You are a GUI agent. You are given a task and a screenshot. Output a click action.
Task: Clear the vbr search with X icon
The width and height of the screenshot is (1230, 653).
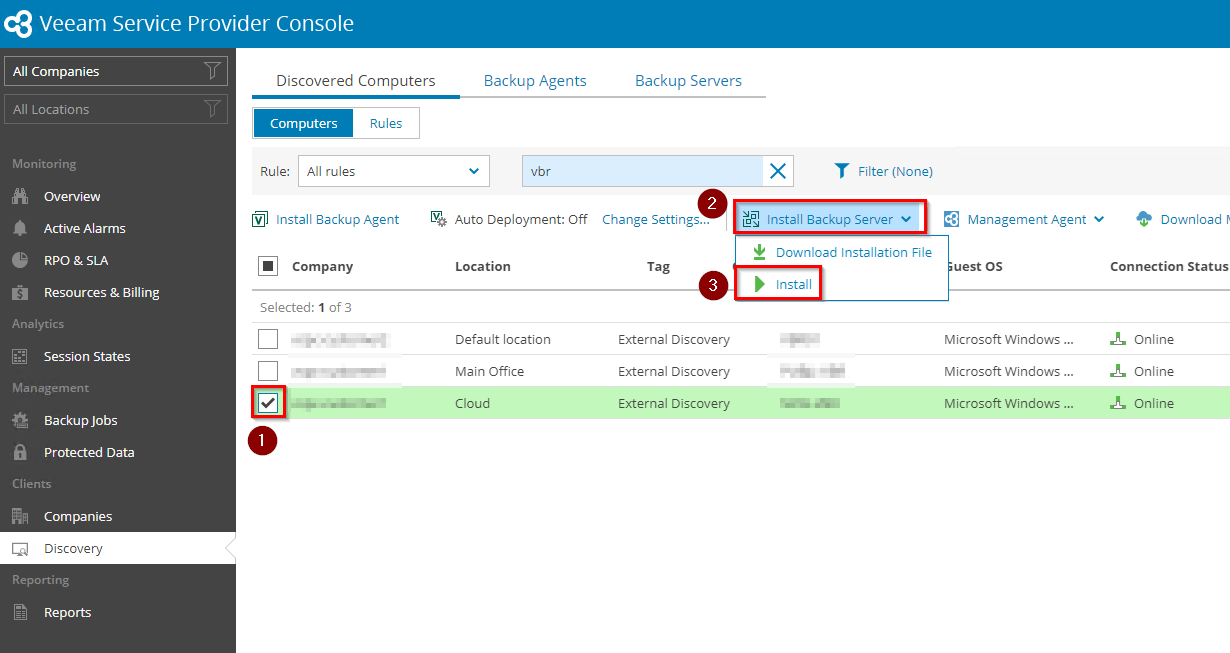[x=777, y=171]
